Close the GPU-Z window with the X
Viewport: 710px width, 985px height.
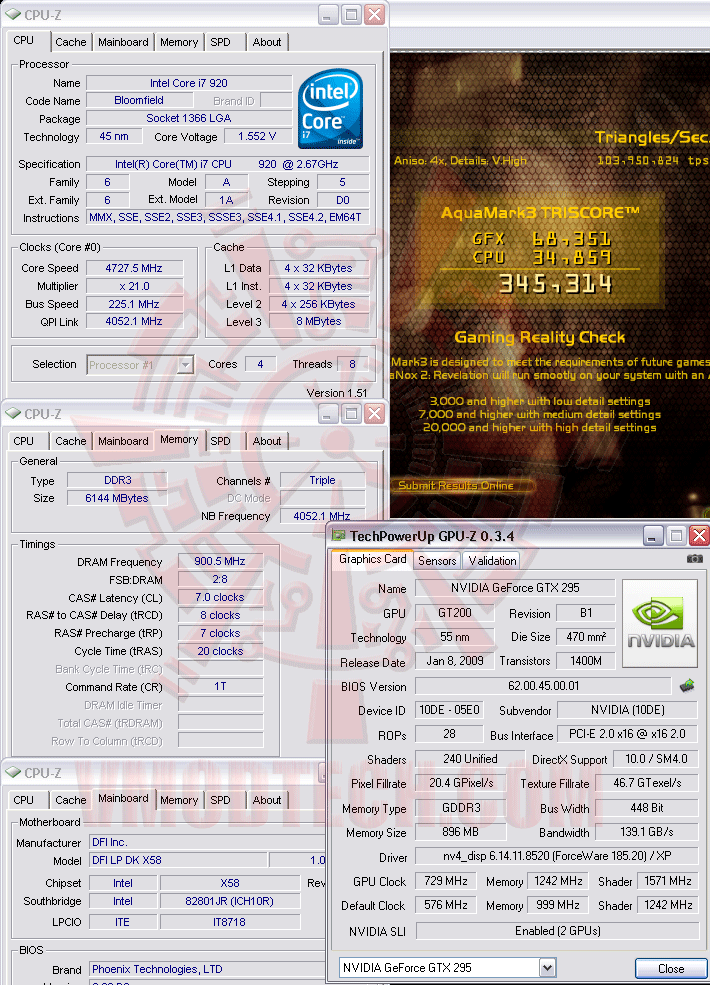699,536
